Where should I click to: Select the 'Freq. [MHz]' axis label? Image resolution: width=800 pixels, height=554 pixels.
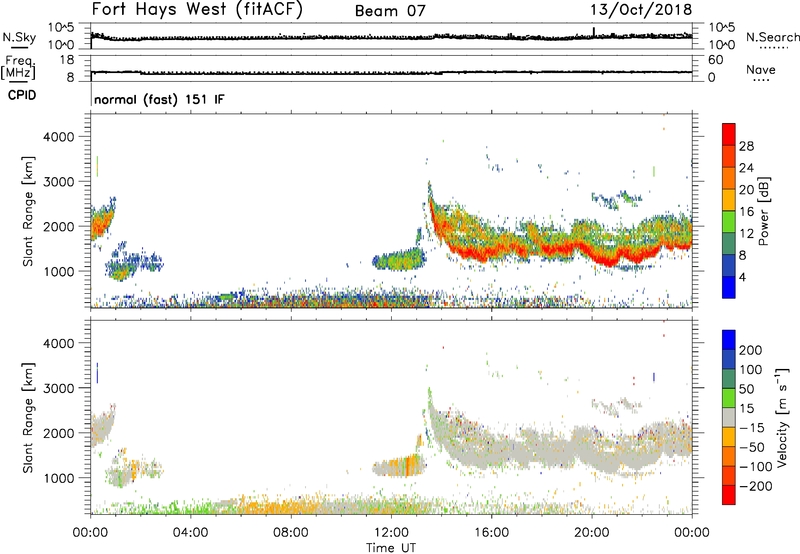coord(19,68)
